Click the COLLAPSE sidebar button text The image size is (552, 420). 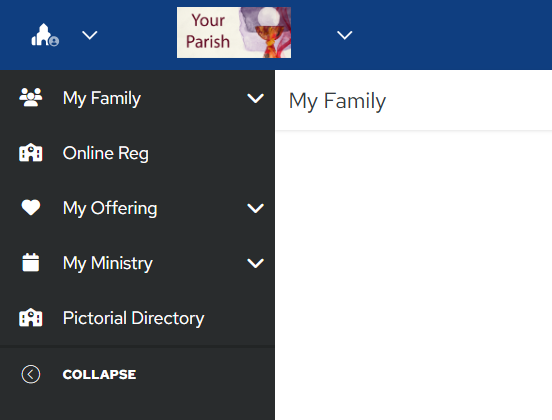coord(99,375)
